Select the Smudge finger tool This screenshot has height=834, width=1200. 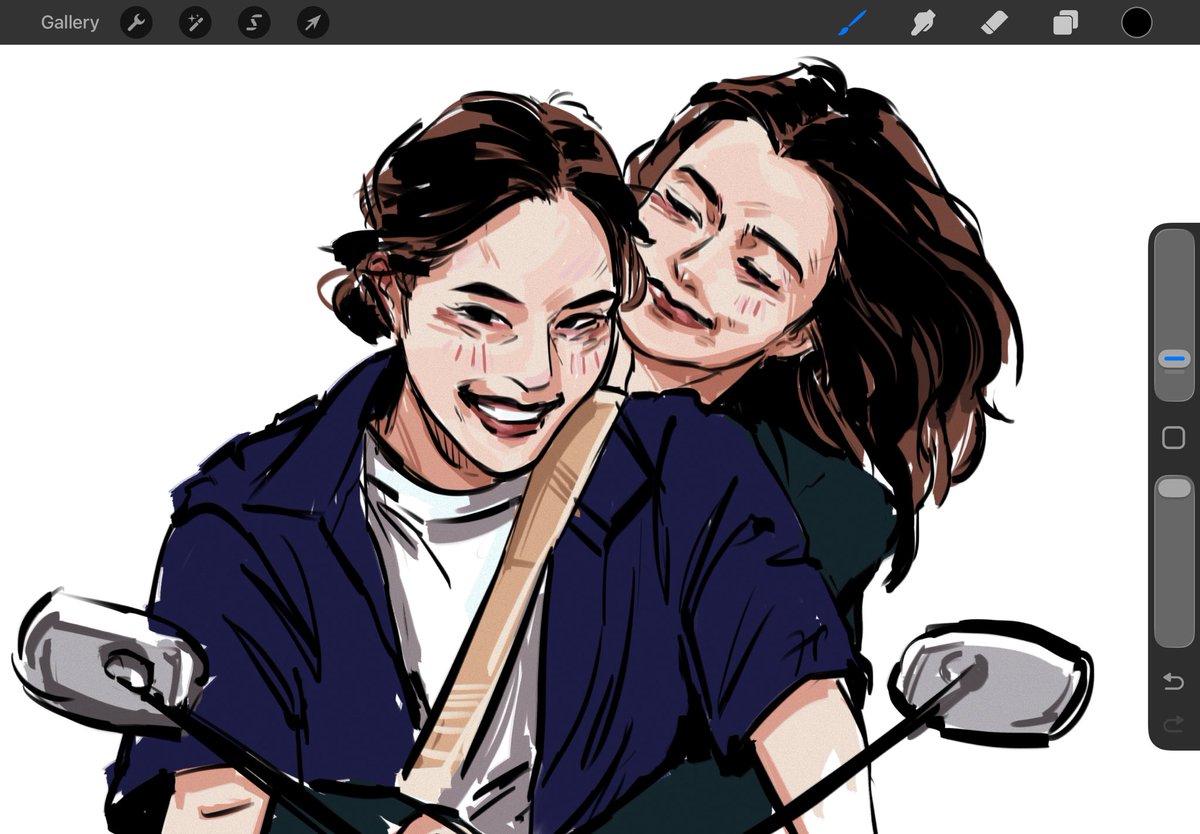click(x=923, y=22)
